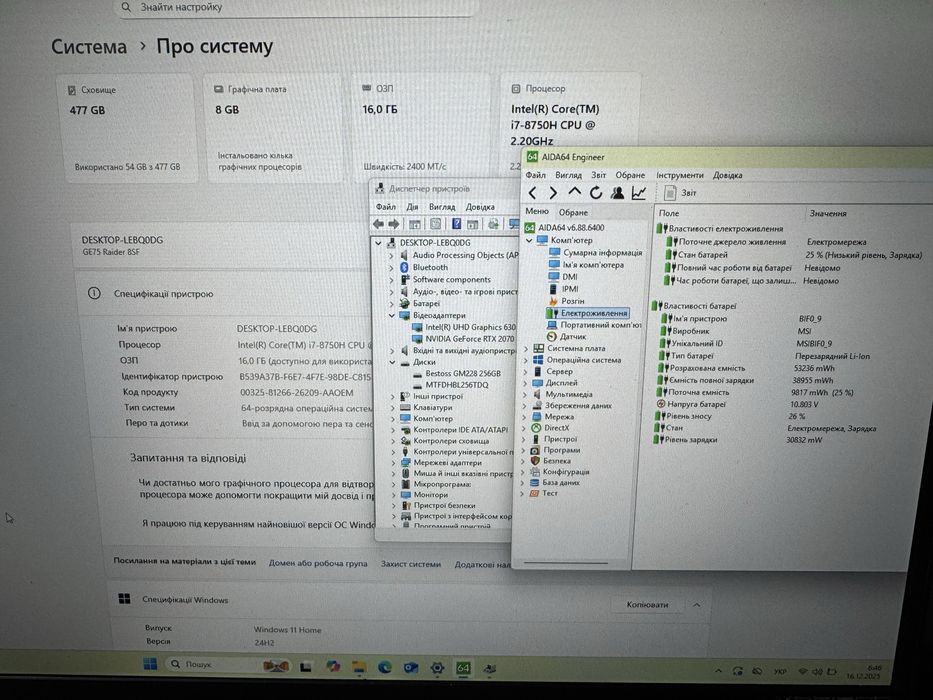Open Дія menu in Device Manager

[412, 207]
